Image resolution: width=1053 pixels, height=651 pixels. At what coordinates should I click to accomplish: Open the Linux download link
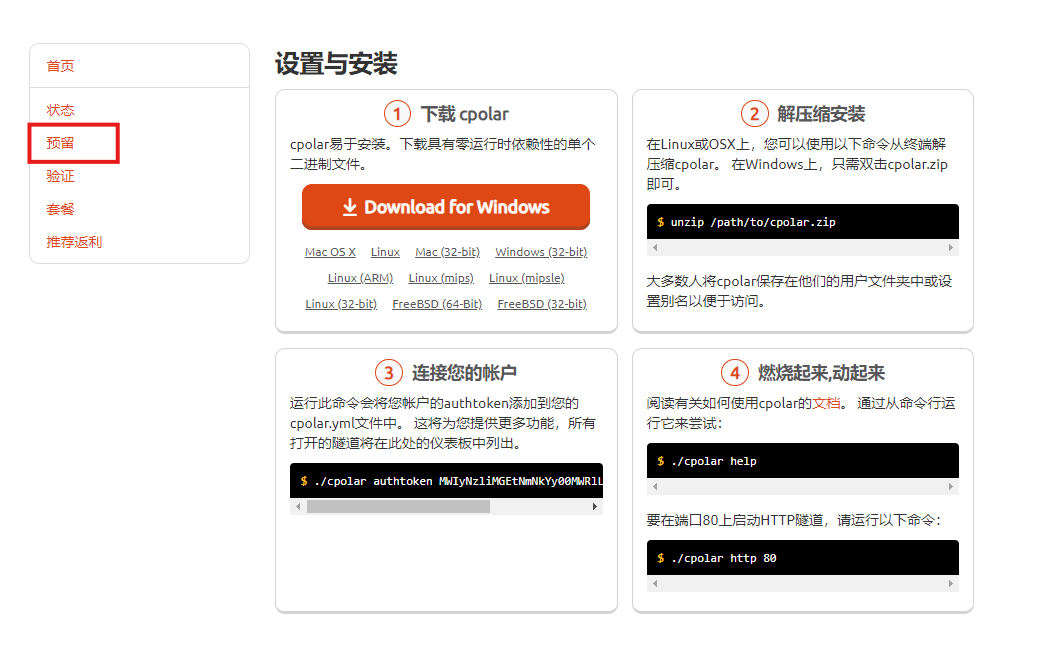[x=385, y=252]
